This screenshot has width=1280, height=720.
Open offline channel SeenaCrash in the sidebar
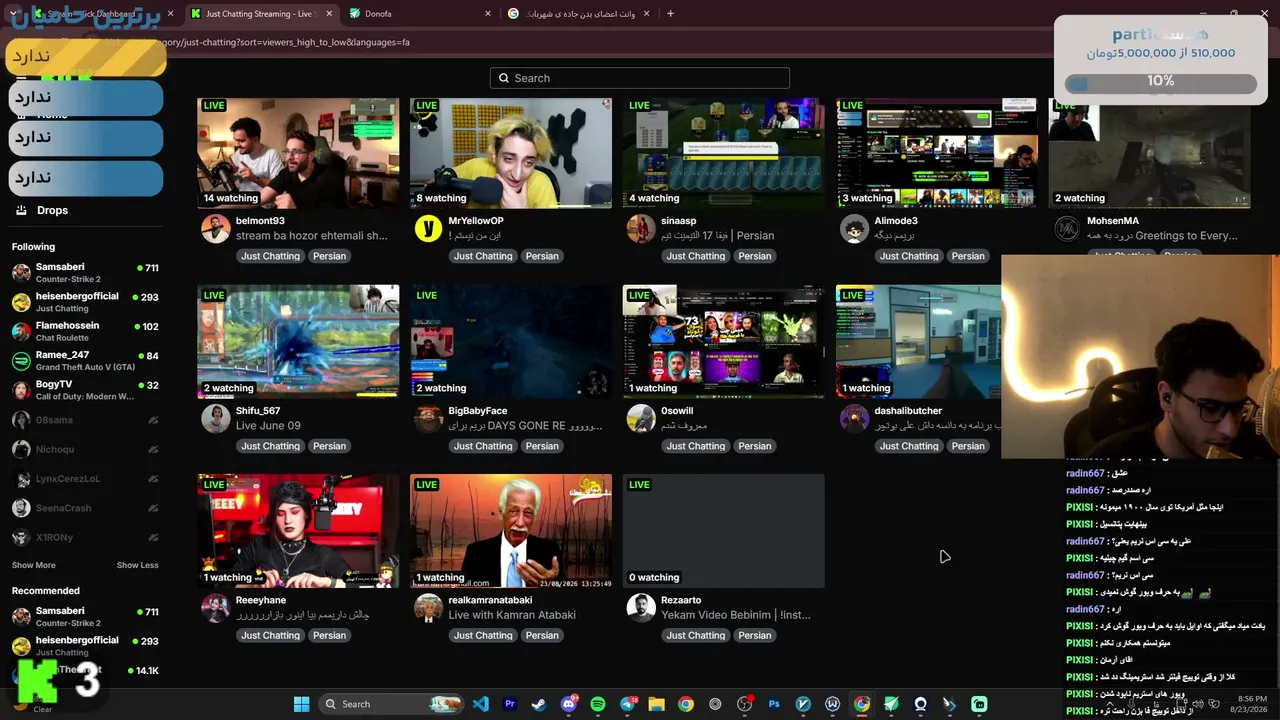click(x=85, y=508)
